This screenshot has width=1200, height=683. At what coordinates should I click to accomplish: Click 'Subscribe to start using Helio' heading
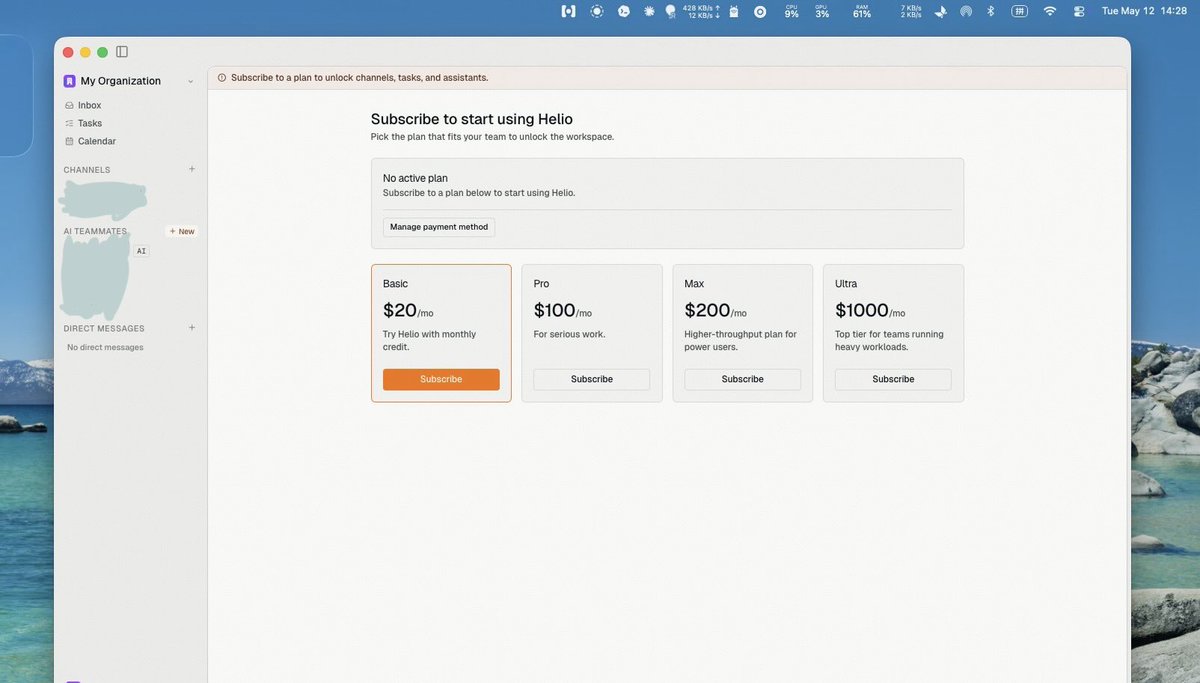472,119
